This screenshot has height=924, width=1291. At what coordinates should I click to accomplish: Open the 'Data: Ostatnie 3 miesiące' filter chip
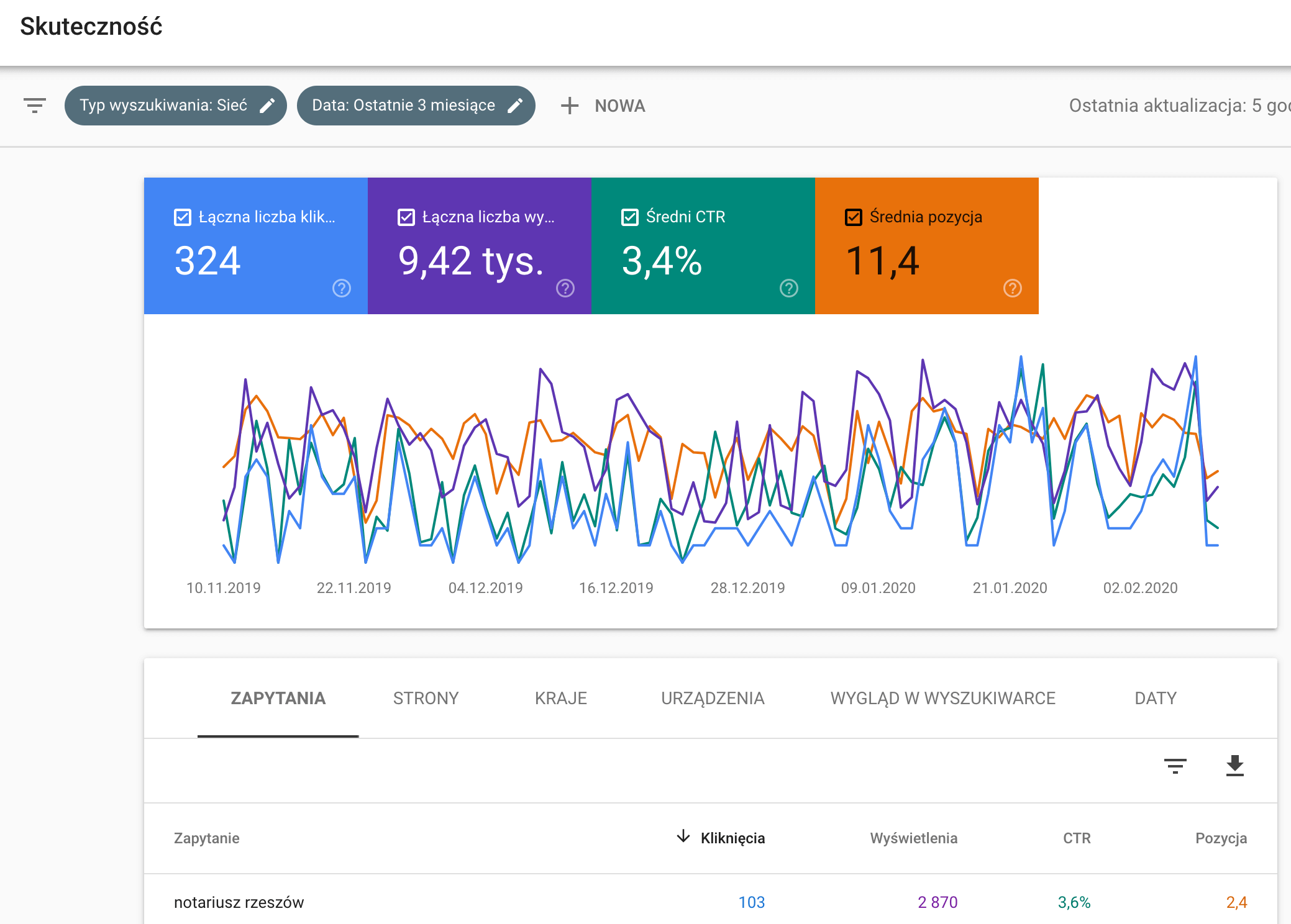pyautogui.click(x=416, y=106)
